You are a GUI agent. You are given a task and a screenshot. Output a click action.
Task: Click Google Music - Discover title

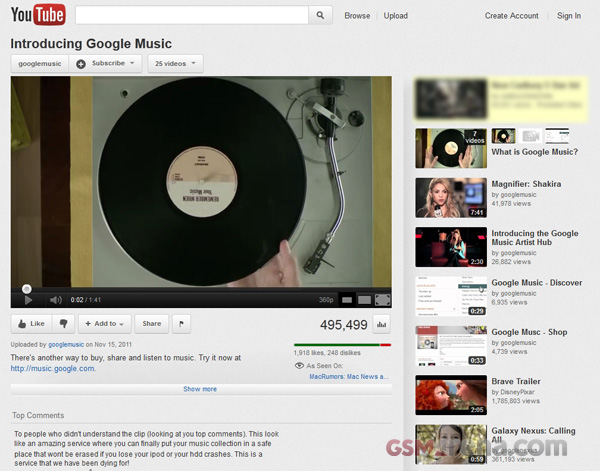pos(536,283)
